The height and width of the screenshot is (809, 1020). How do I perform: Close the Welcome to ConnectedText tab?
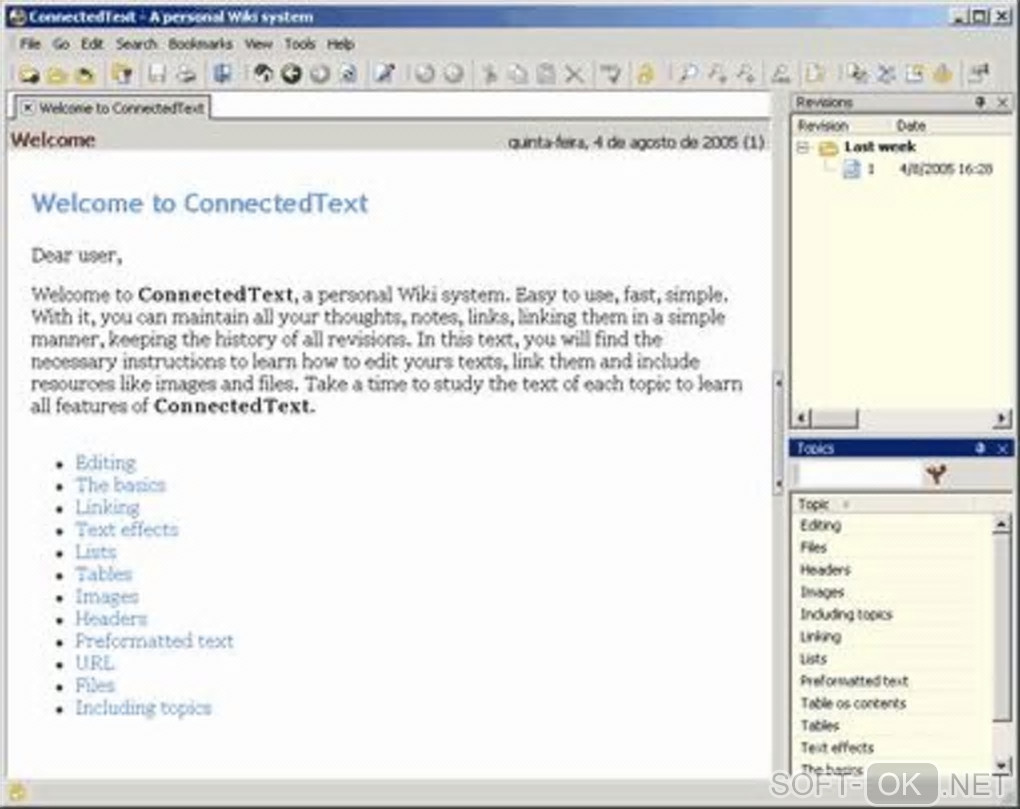[x=27, y=108]
